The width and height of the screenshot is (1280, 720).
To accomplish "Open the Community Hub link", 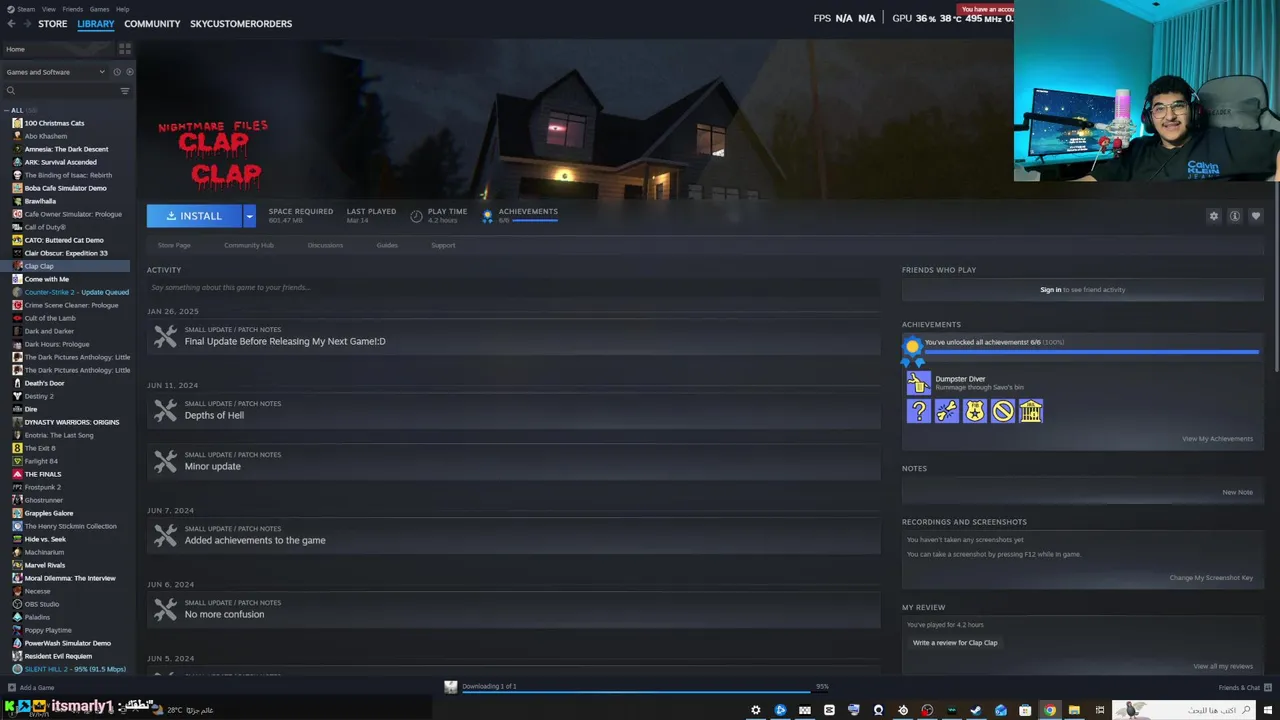I will click(x=249, y=245).
